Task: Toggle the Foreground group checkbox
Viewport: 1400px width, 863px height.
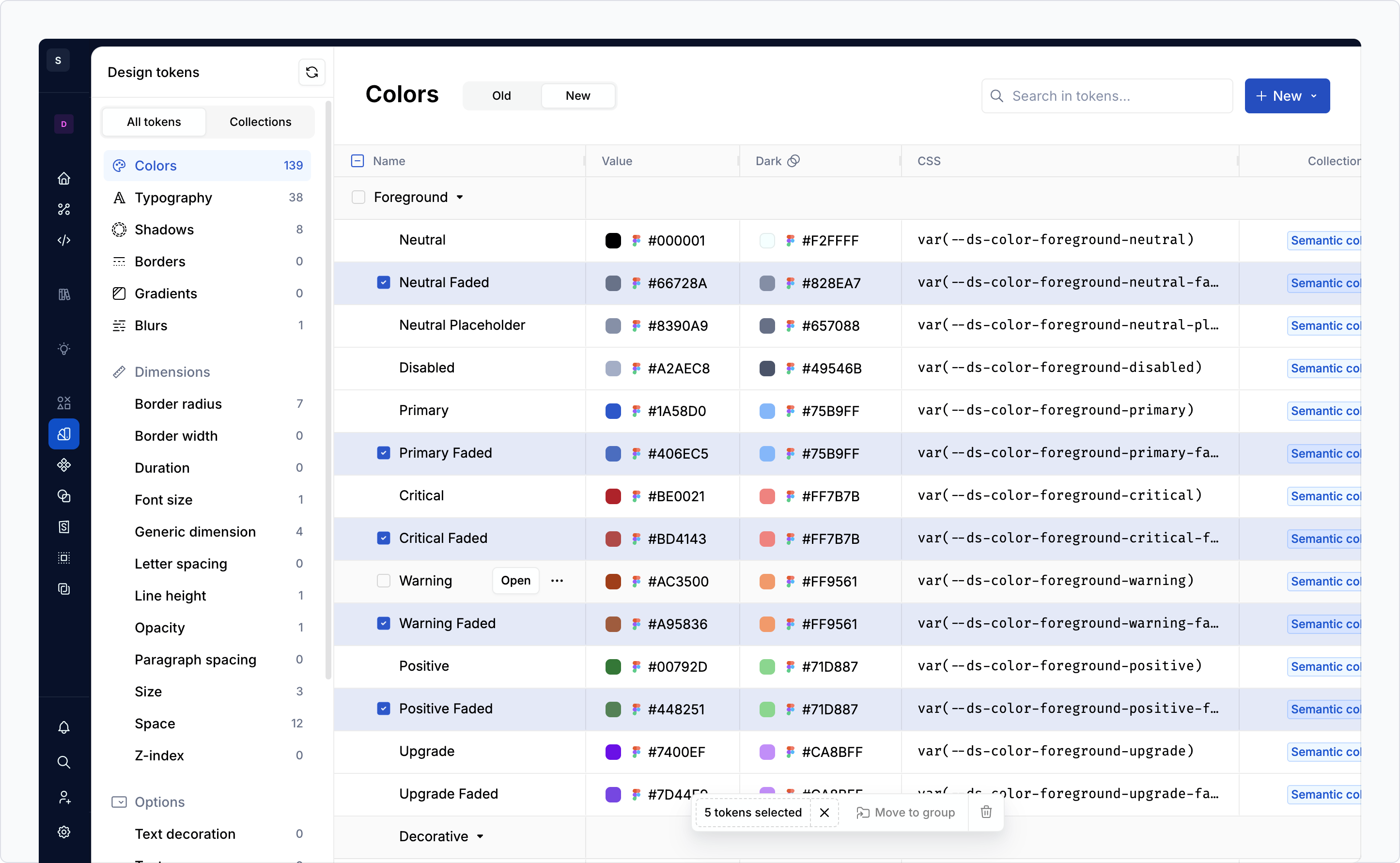Action: pyautogui.click(x=358, y=197)
